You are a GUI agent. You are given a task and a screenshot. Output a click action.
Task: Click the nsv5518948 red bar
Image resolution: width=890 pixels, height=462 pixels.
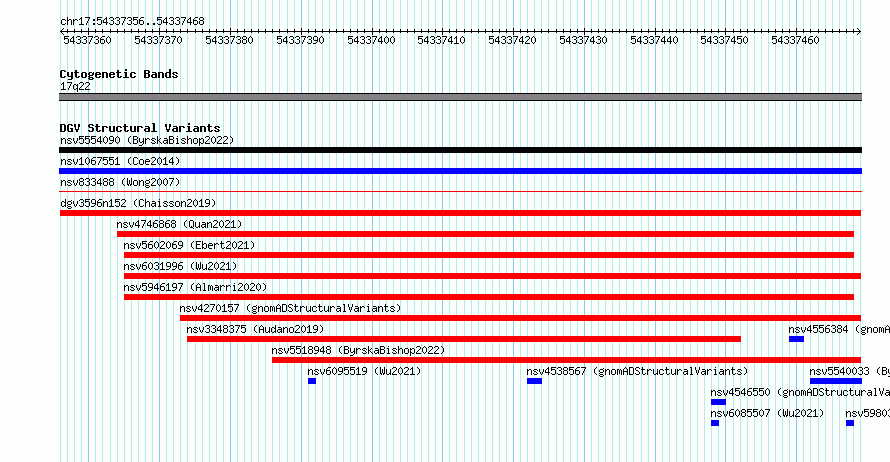(566, 360)
